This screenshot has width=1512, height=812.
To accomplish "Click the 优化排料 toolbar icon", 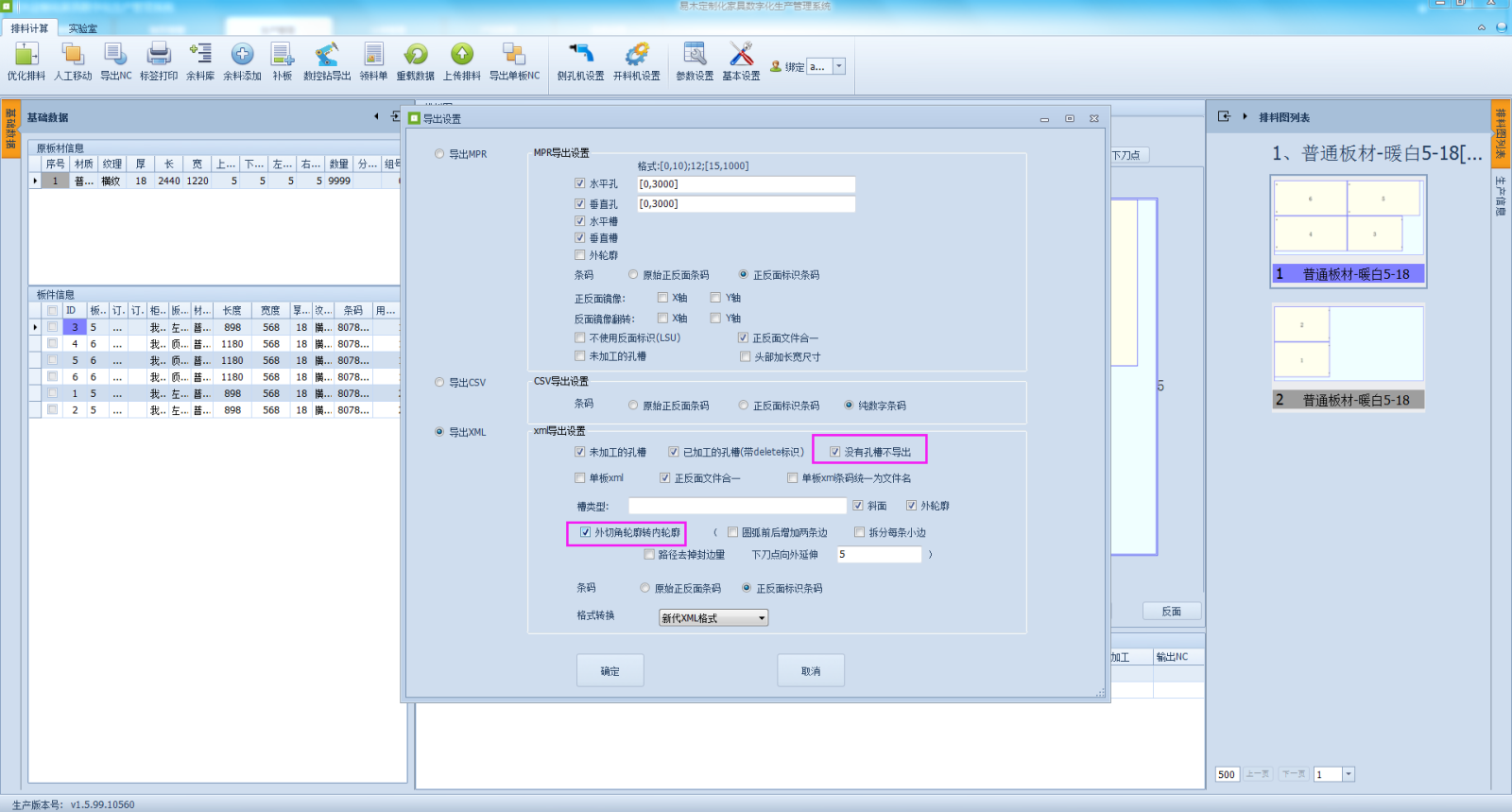I will point(26,54).
